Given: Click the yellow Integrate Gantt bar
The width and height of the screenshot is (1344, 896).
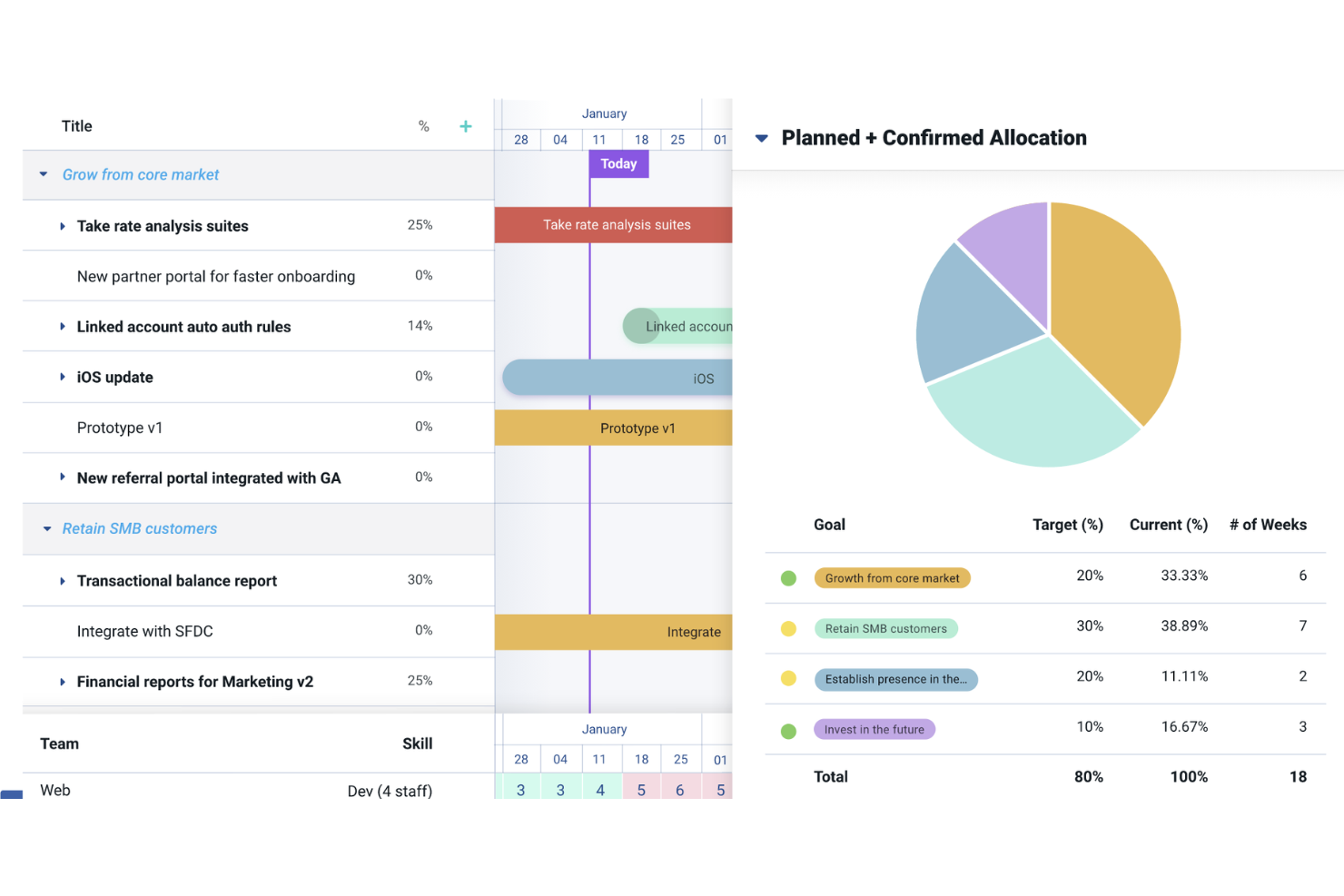Looking at the screenshot, I should pos(613,632).
